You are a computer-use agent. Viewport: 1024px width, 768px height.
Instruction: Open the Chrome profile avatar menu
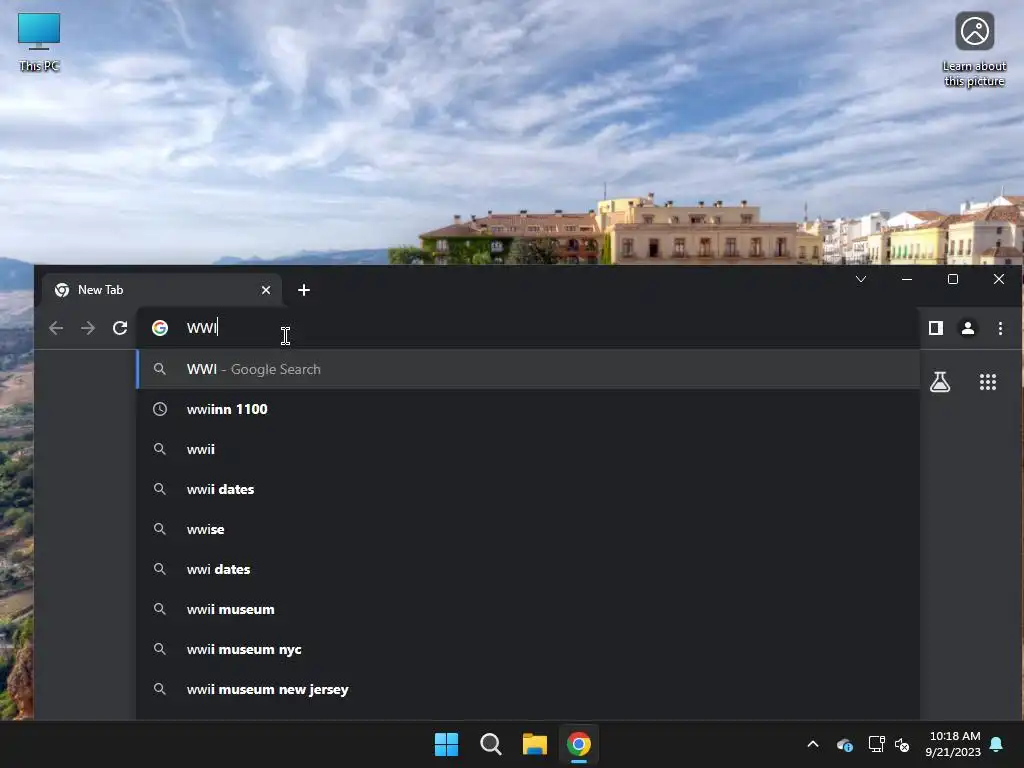968,328
